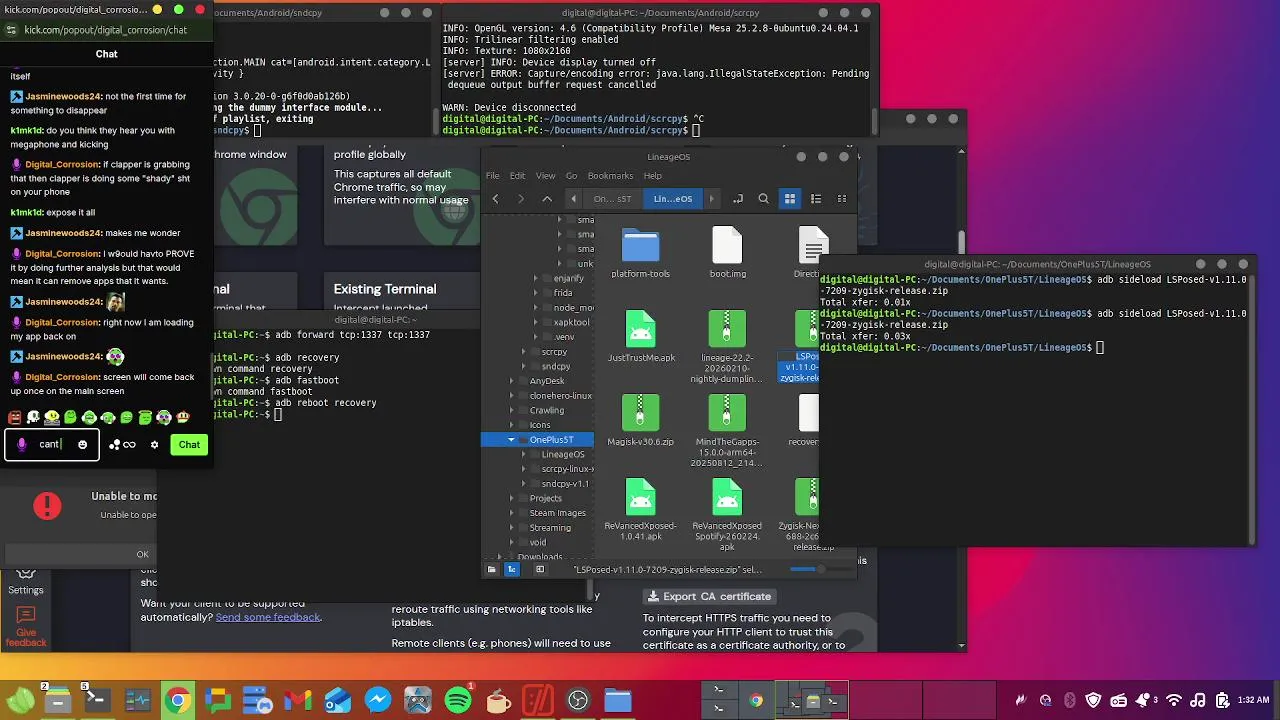This screenshot has width=1280, height=720.
Task: Open Gmail from the taskbar
Action: tap(297, 701)
